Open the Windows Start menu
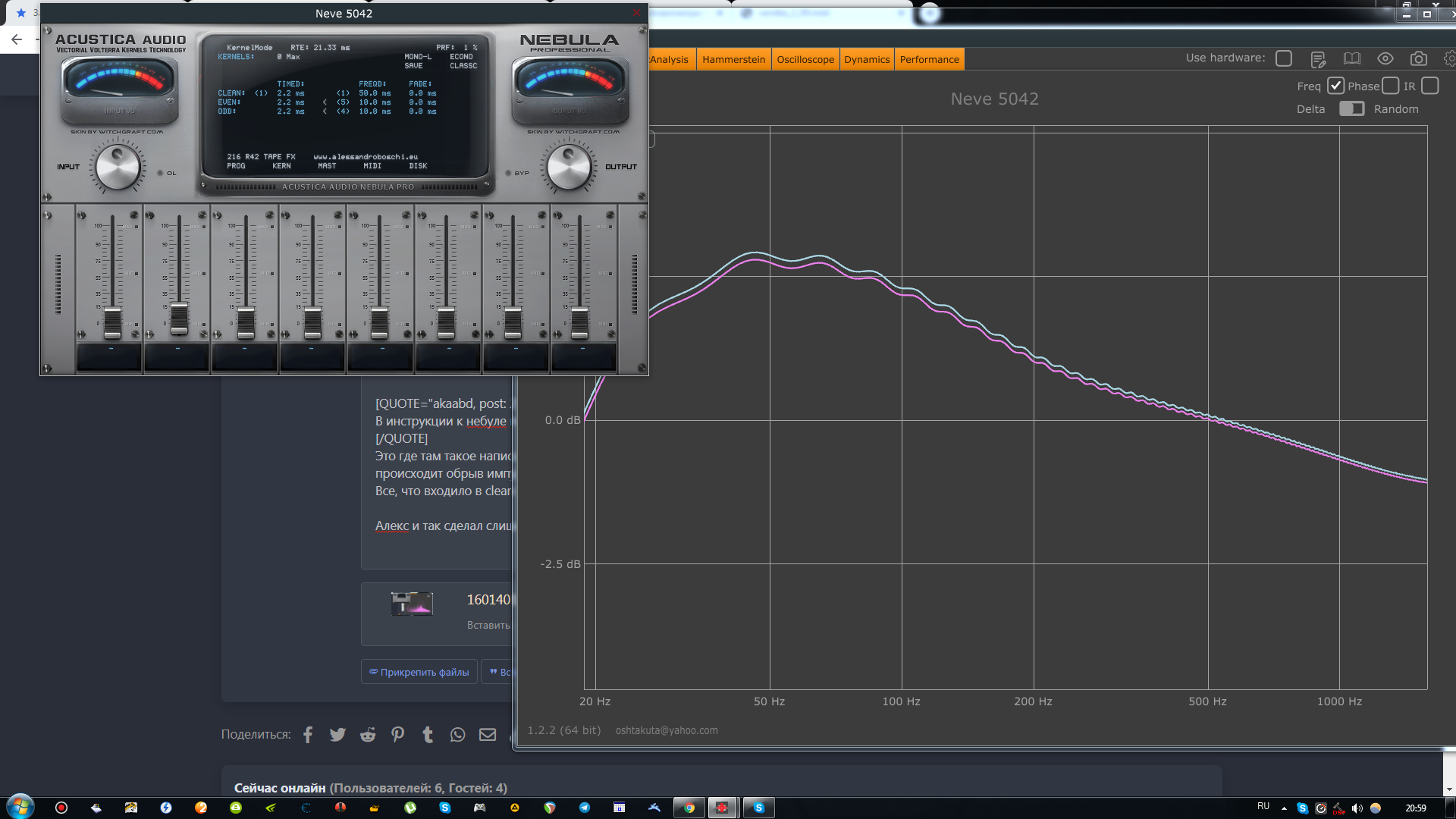 coord(20,807)
